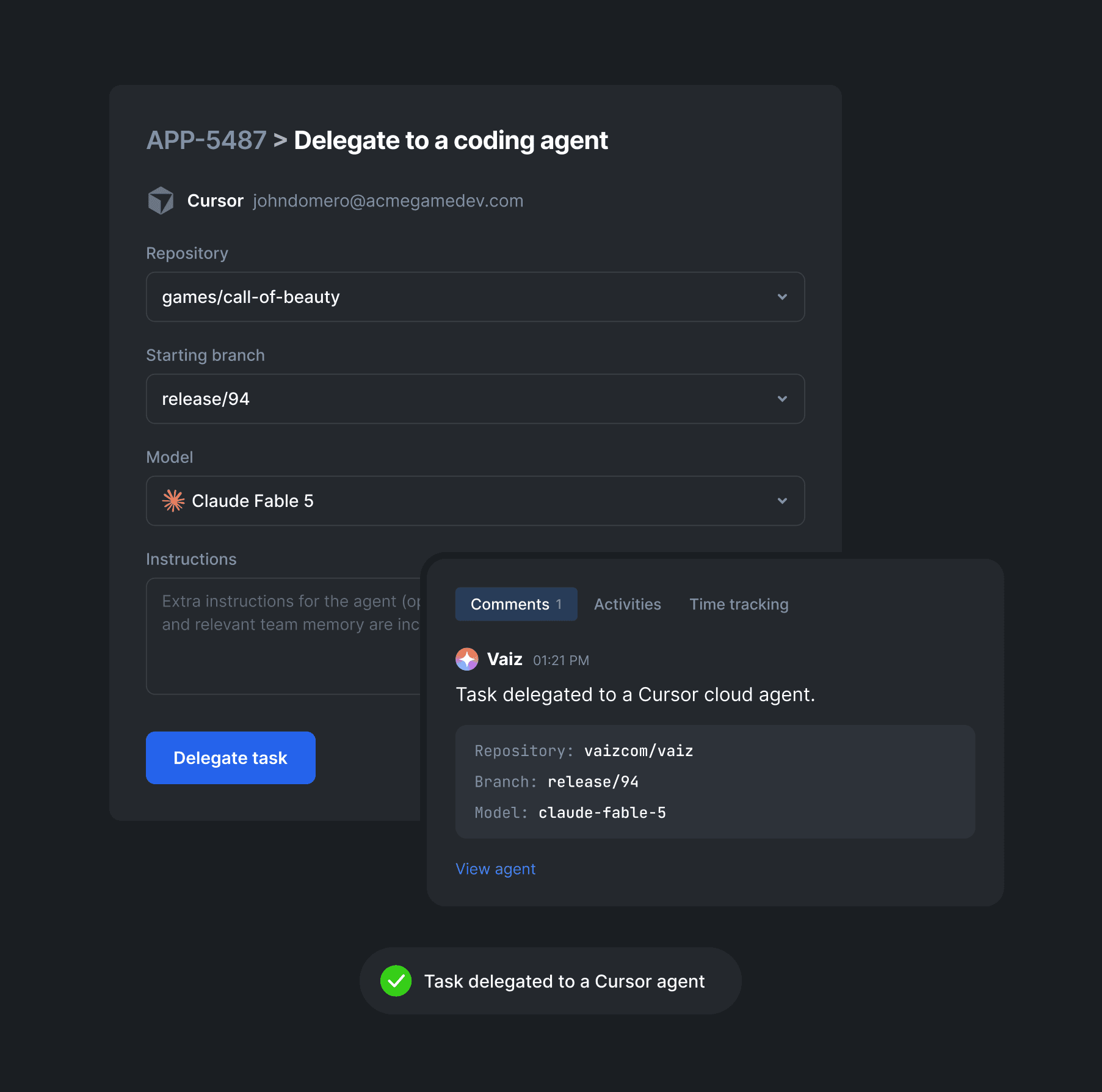Click the green checkmark success icon

pyautogui.click(x=396, y=981)
